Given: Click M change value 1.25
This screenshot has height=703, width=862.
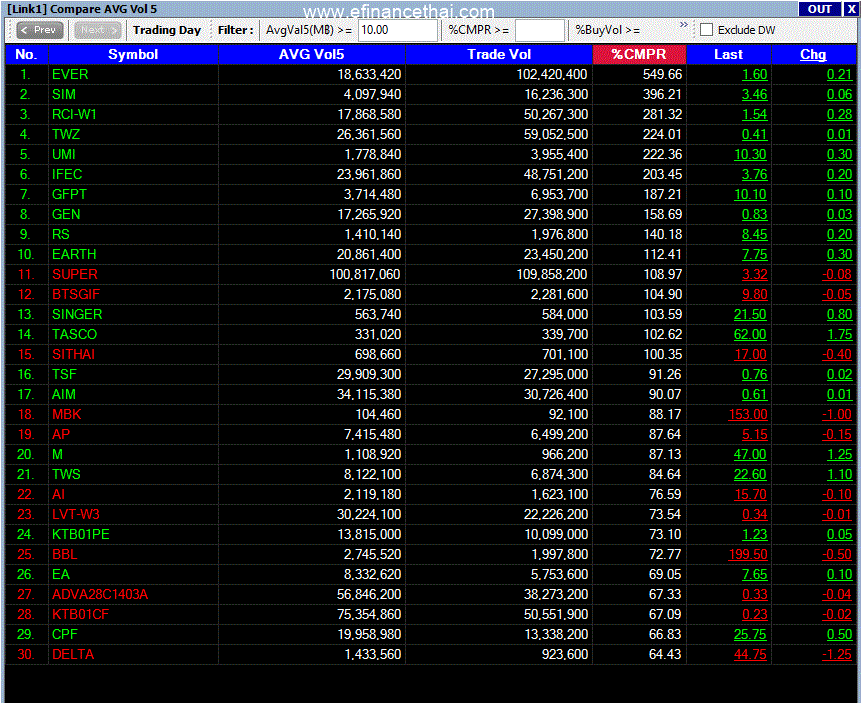Looking at the screenshot, I should click(839, 455).
